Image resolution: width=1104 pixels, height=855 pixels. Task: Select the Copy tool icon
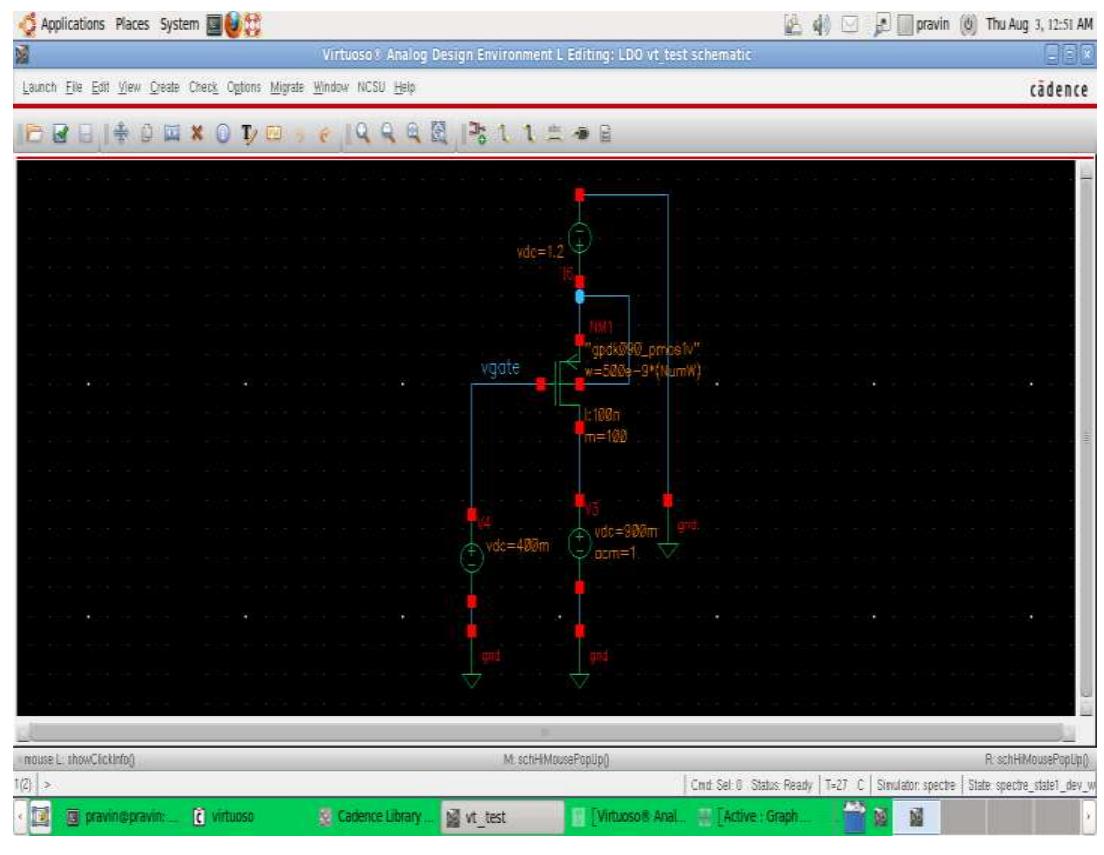146,133
